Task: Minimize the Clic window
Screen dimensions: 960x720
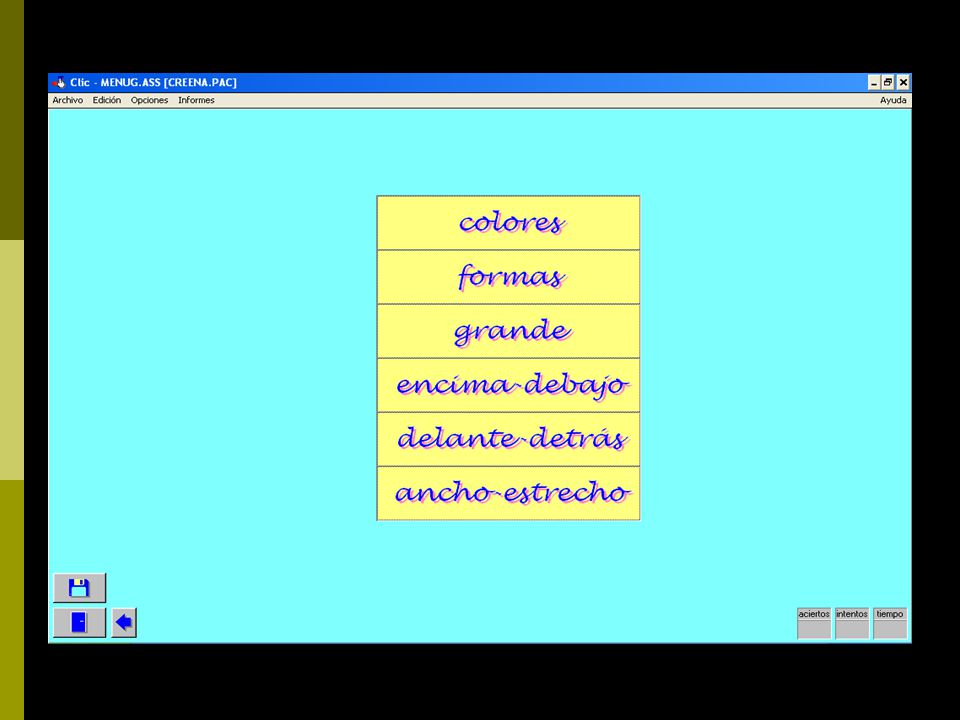Action: 874,83
